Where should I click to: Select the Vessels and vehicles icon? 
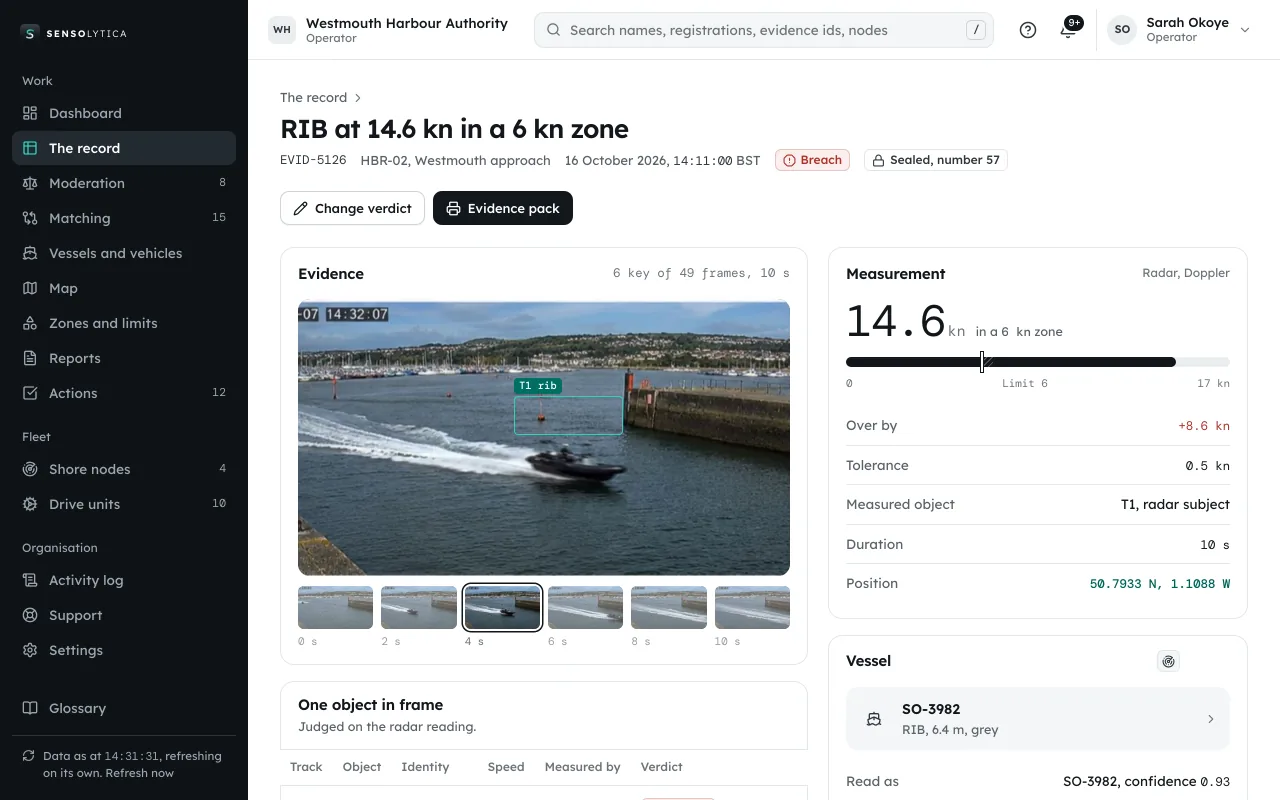pos(30,253)
